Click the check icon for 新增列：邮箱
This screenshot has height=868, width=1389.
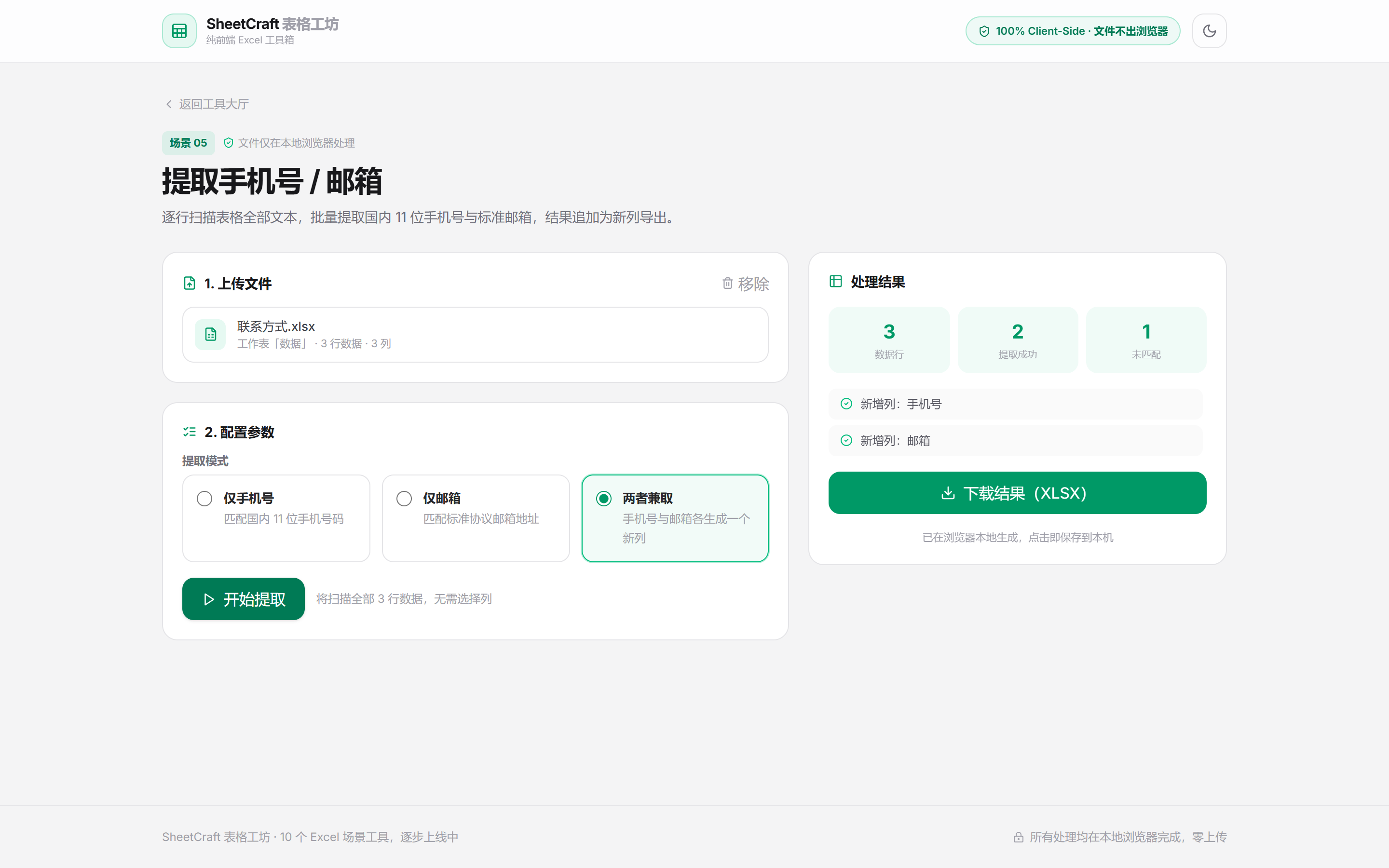click(x=846, y=440)
